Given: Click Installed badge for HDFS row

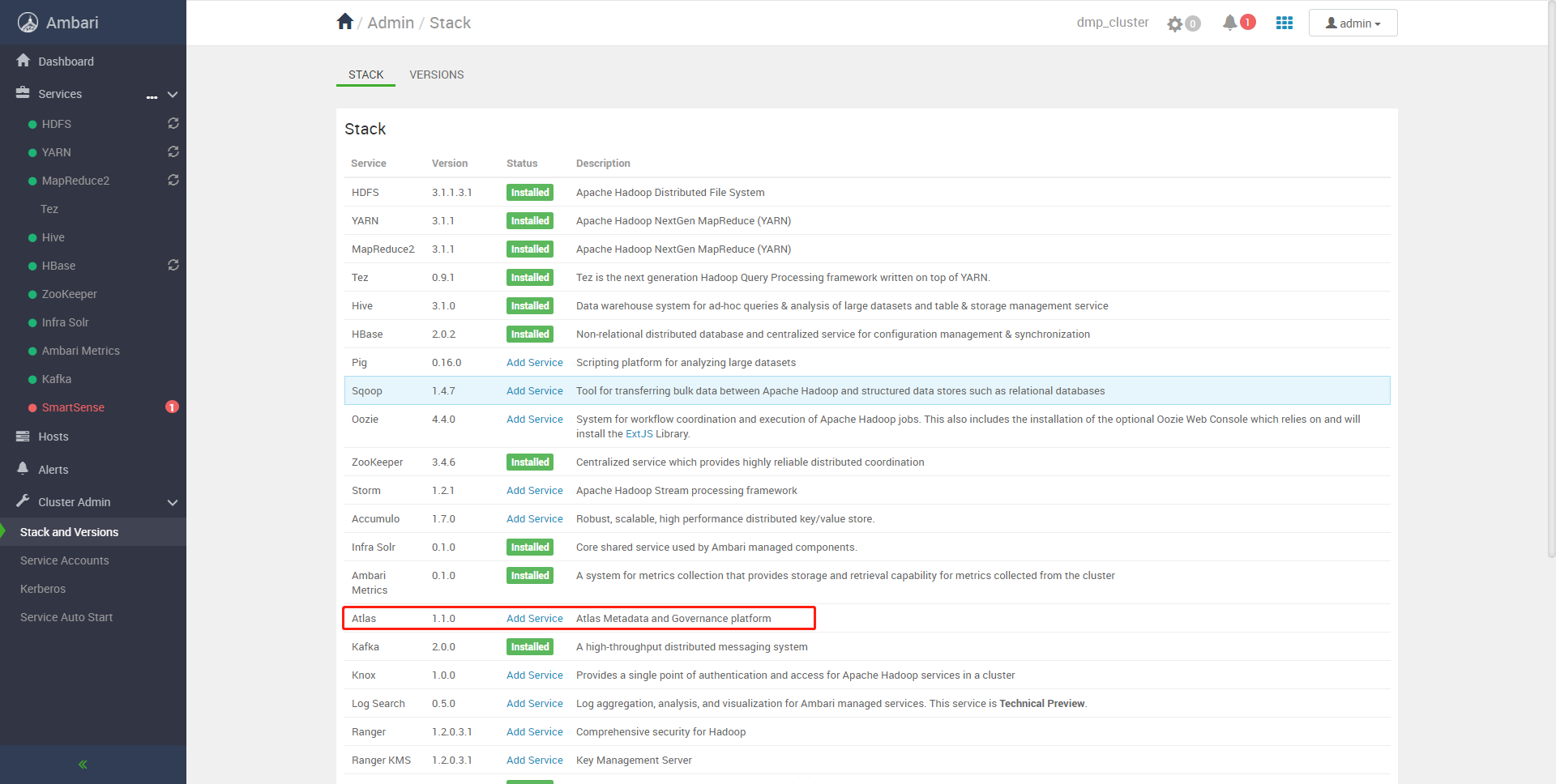Looking at the screenshot, I should coord(530,192).
